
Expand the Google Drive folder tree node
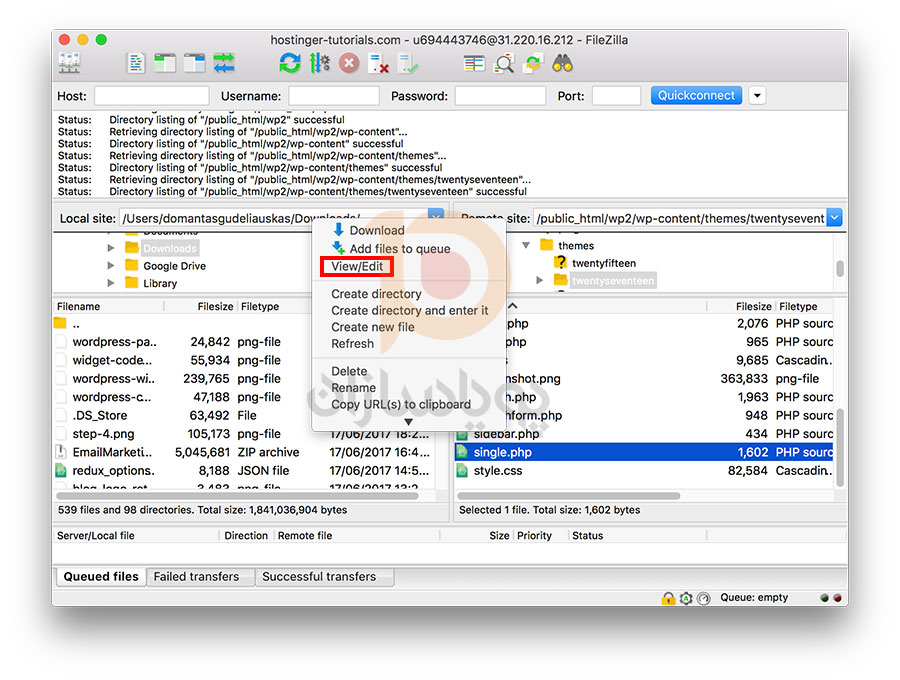[111, 266]
